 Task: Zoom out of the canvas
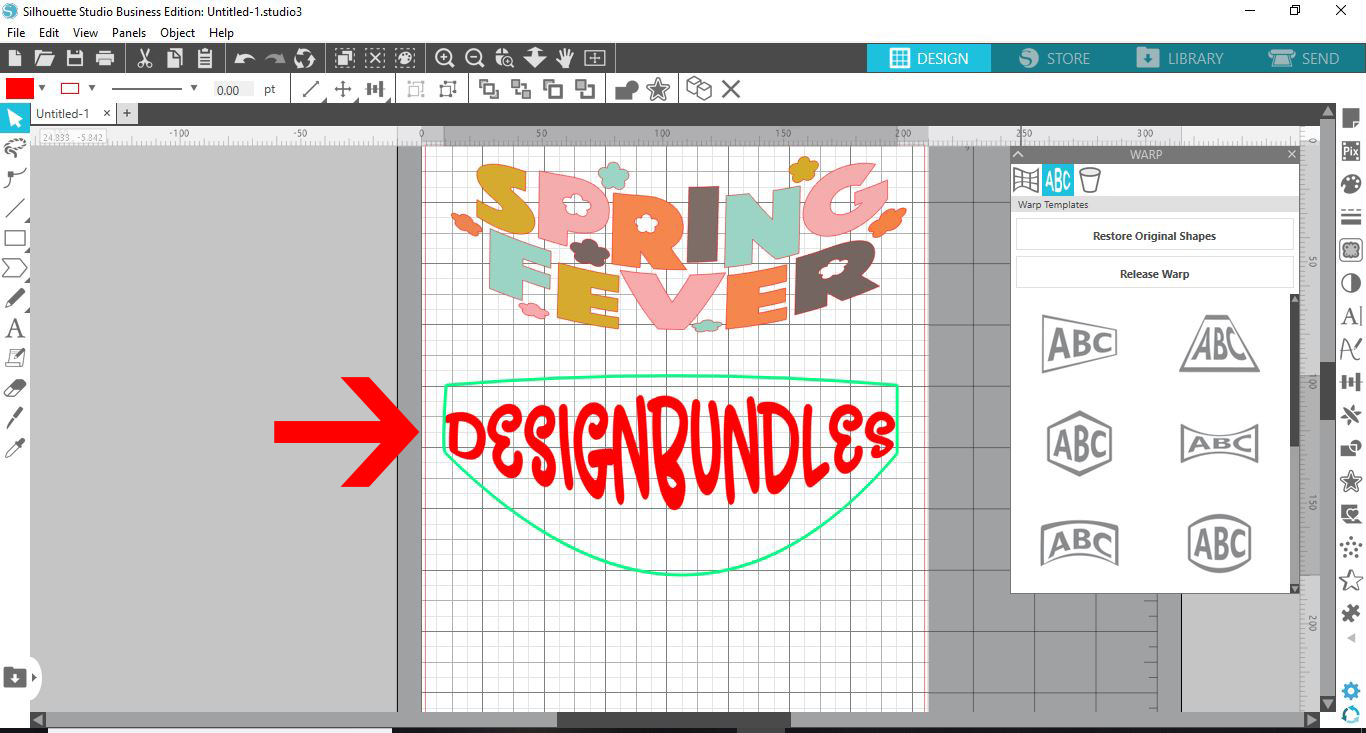coord(475,58)
